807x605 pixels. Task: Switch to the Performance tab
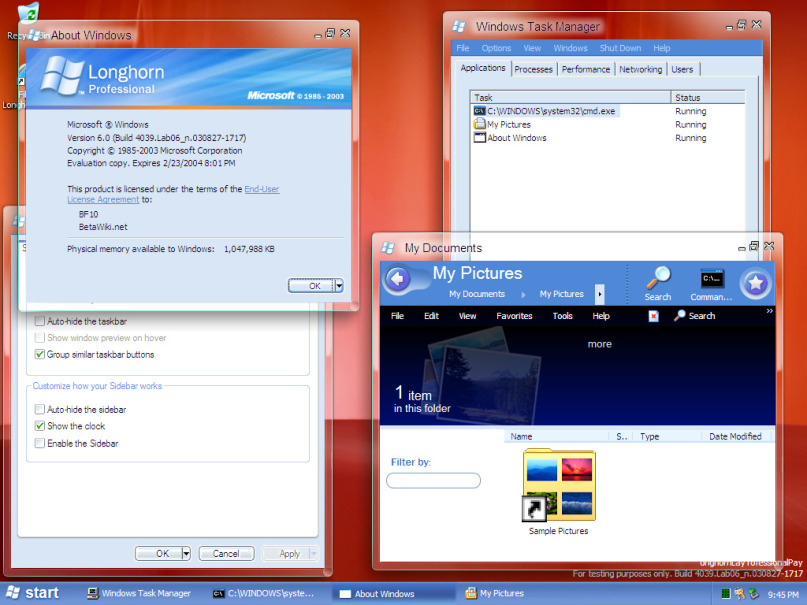pyautogui.click(x=585, y=69)
